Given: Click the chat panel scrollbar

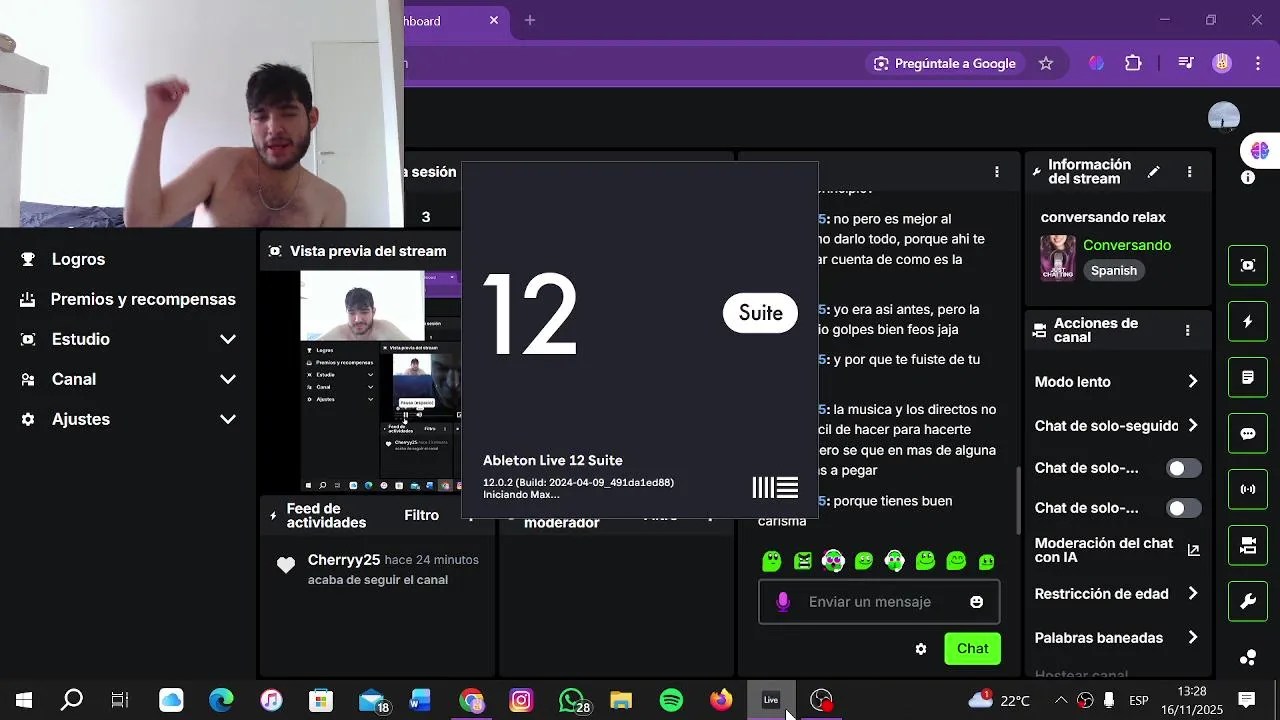Looking at the screenshot, I should (1018, 500).
